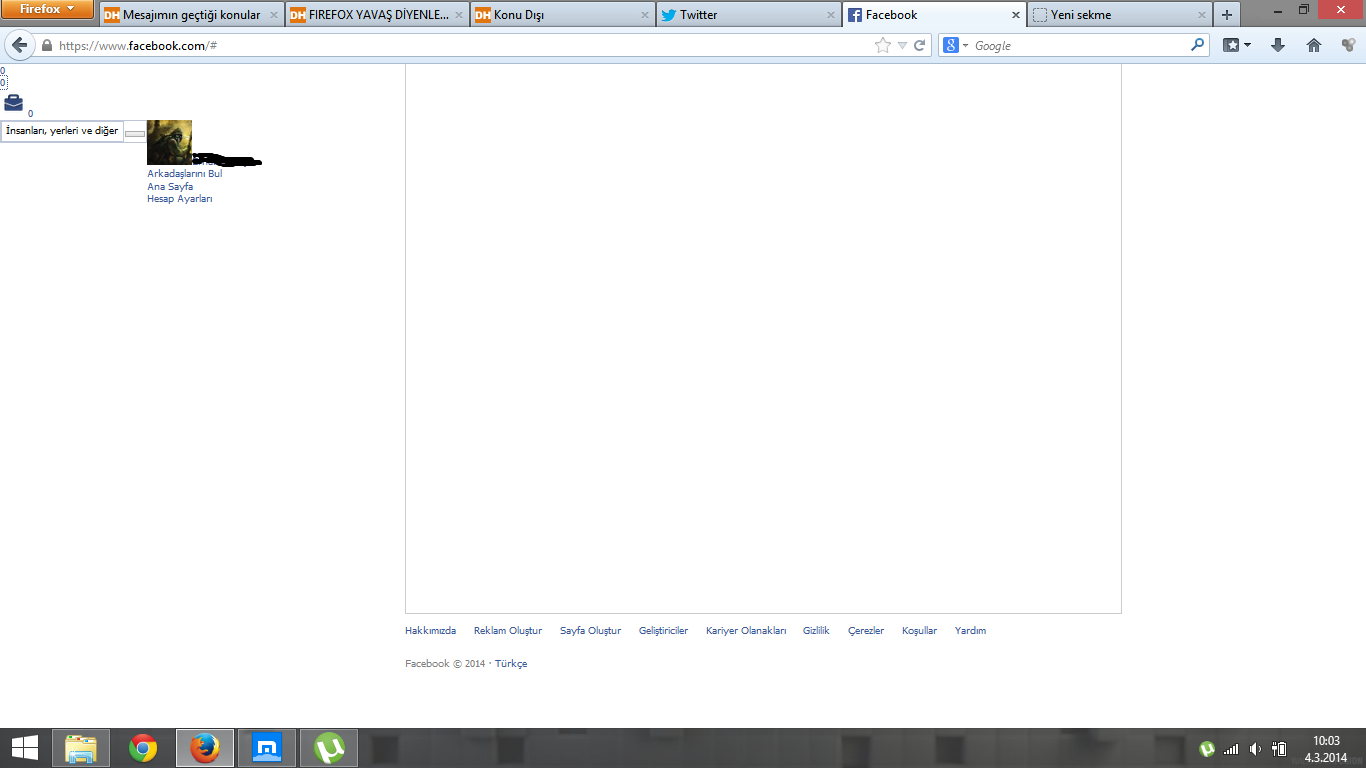Click the Facebook briefcase icon
1366x768 pixels.
click(x=13, y=102)
